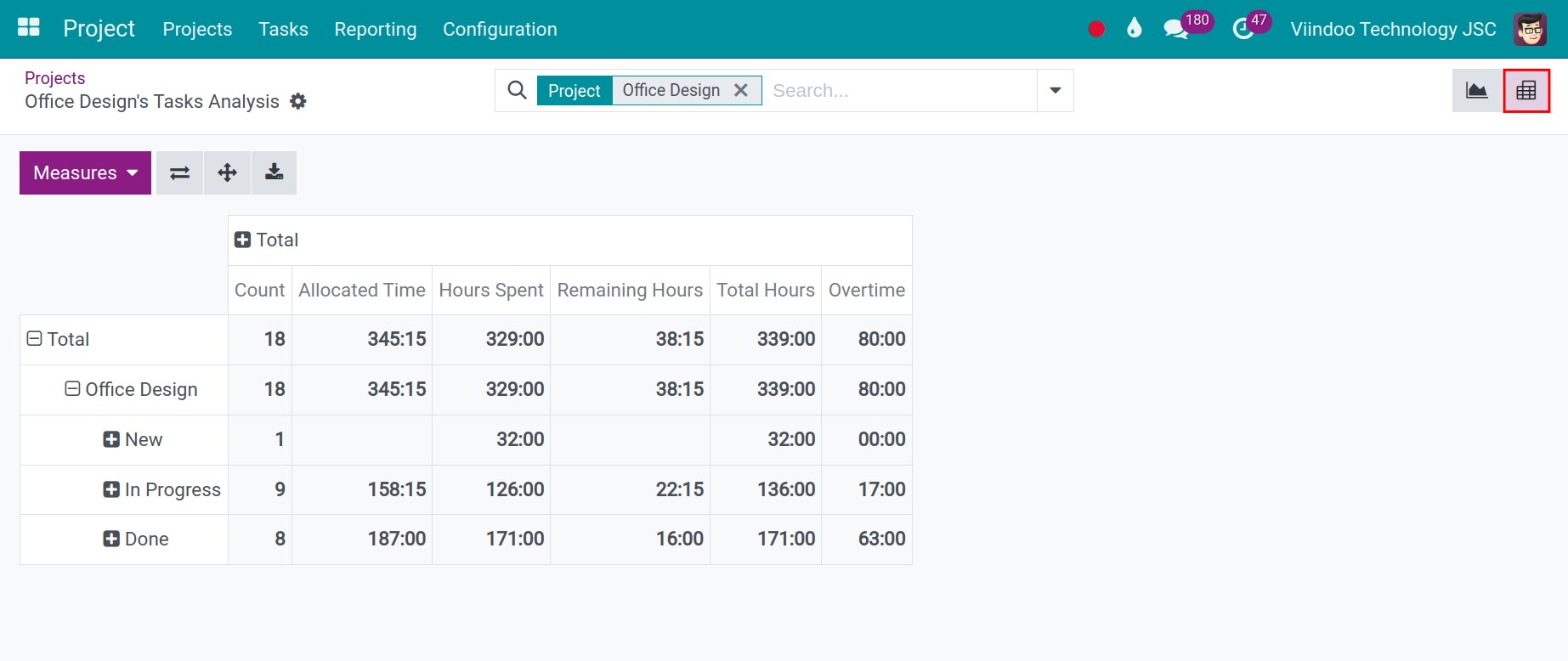
Task: Go back via Projects breadcrumb link
Action: click(55, 78)
